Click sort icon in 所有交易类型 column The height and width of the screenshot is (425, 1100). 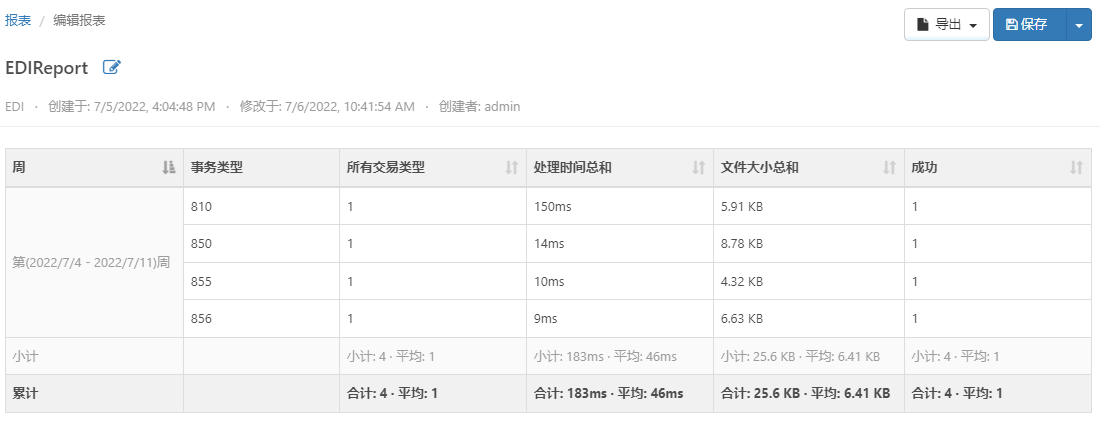click(512, 168)
